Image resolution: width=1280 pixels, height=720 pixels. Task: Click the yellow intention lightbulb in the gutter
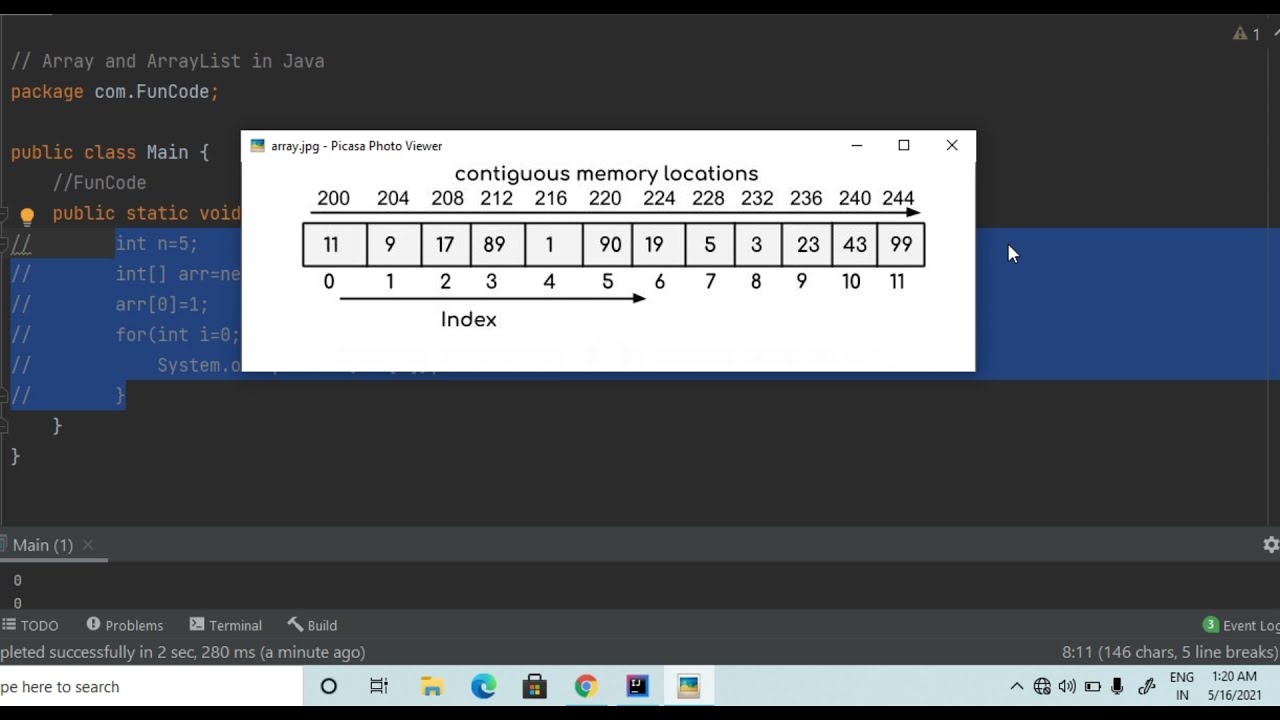[27, 215]
